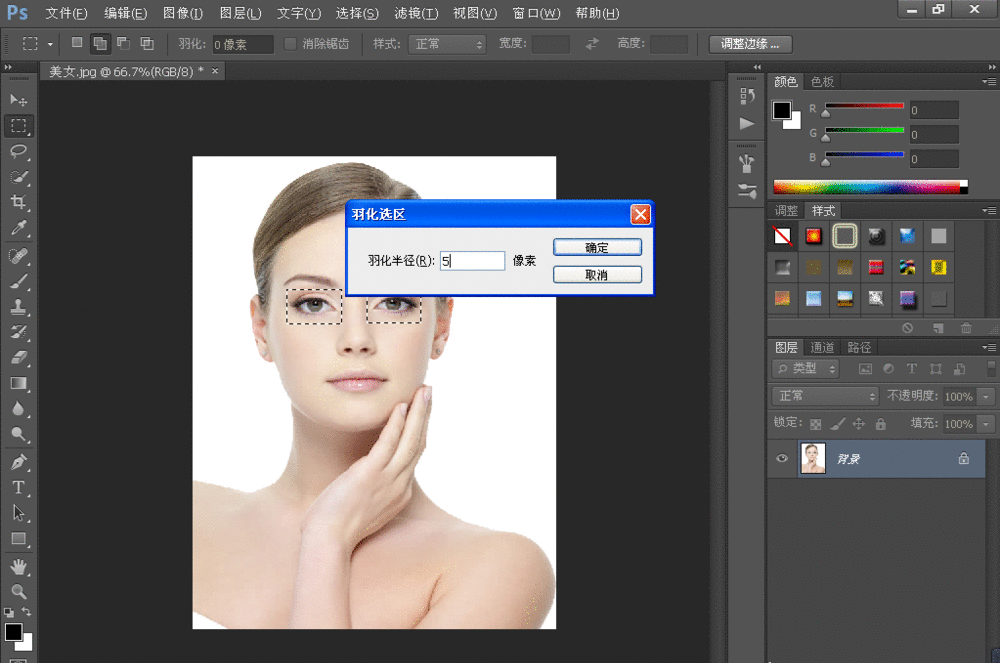Expand the 不透明度 opacity dropdown arrow
Screen dimensions: 1000x663
tap(987, 397)
